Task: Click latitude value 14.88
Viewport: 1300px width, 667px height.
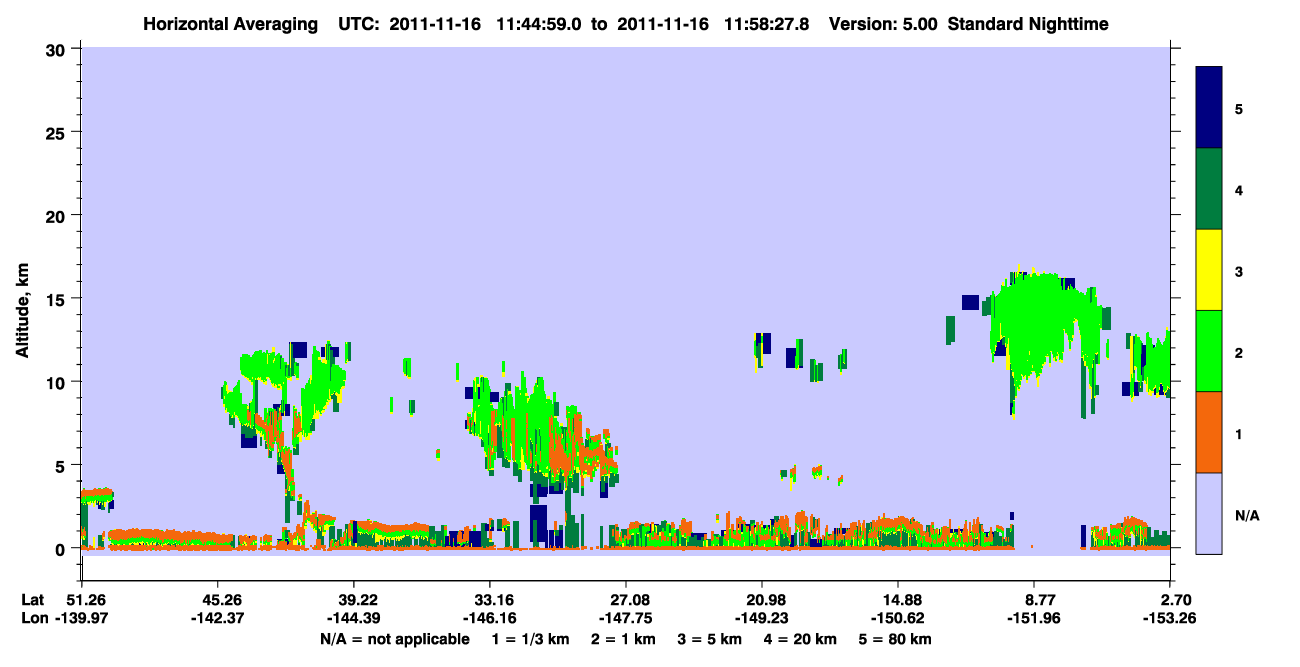Action: (x=898, y=600)
